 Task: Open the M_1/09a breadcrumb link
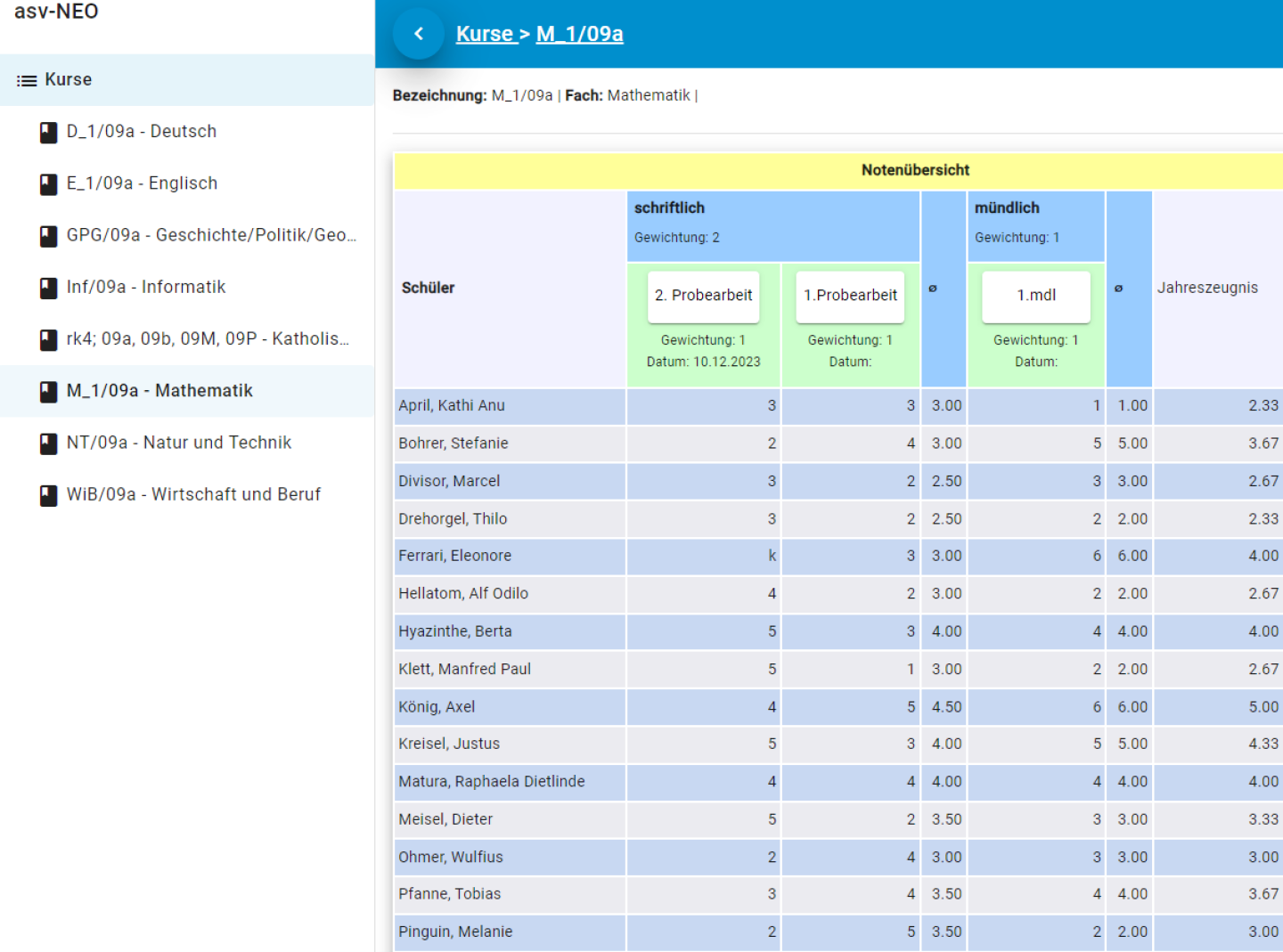[579, 34]
